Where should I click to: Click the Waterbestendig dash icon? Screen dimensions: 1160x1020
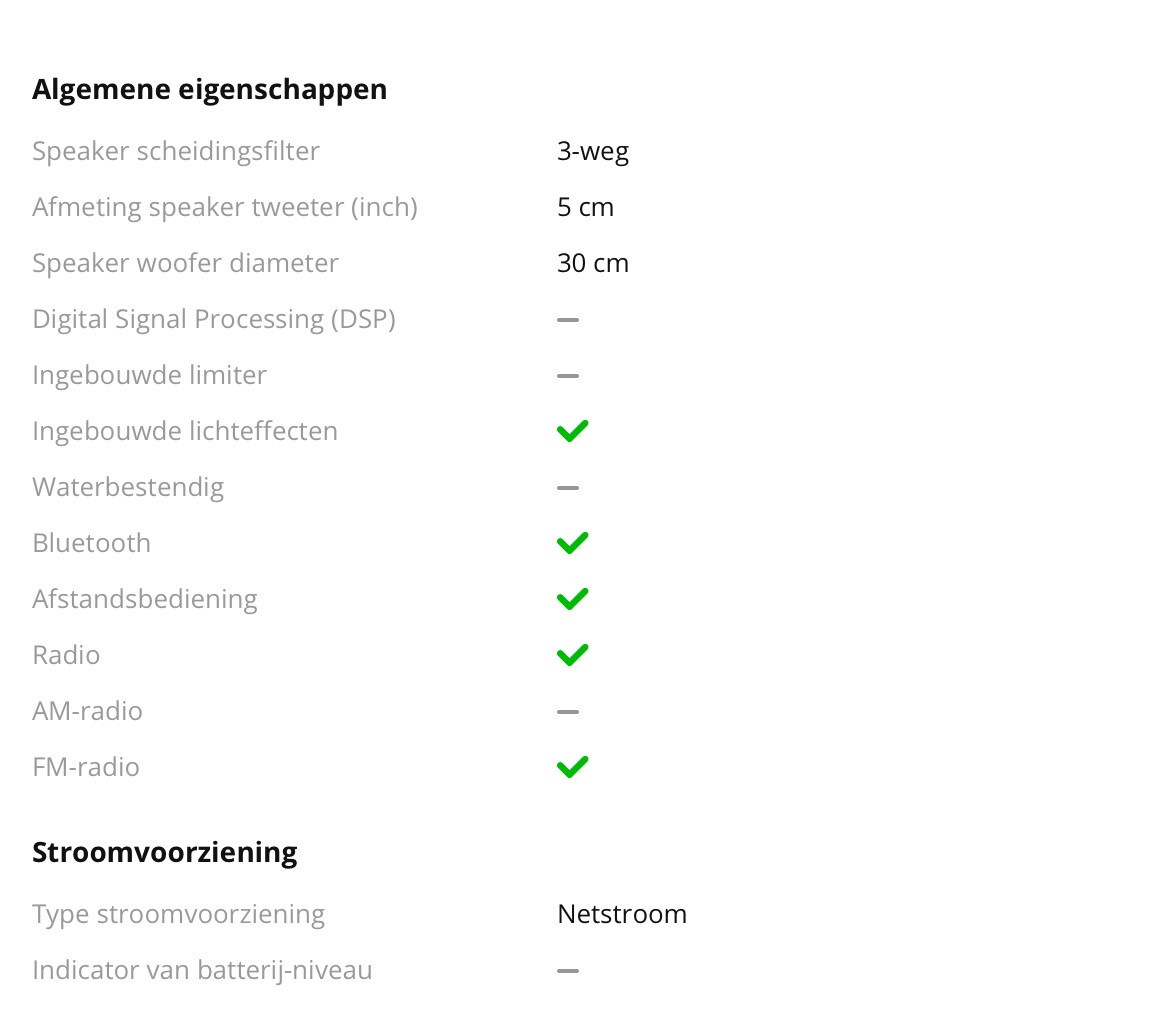click(568, 488)
